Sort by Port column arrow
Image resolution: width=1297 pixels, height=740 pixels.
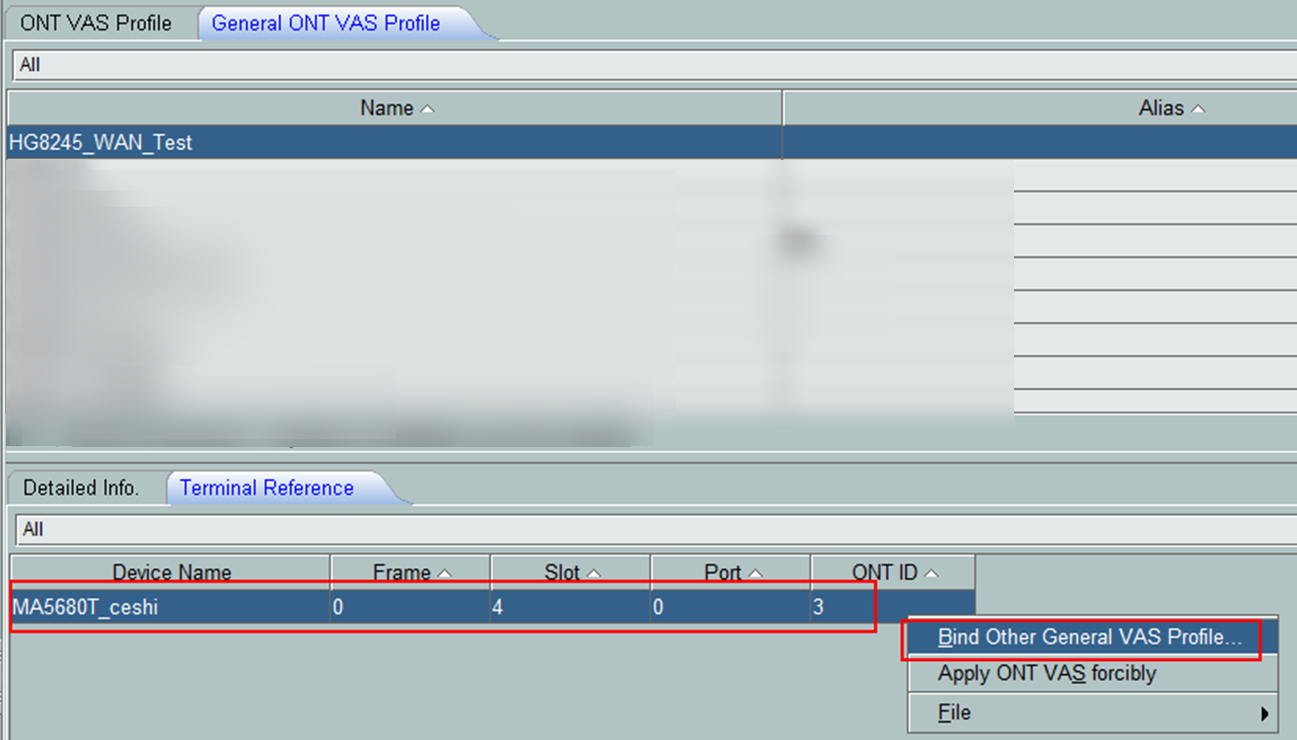point(755,574)
